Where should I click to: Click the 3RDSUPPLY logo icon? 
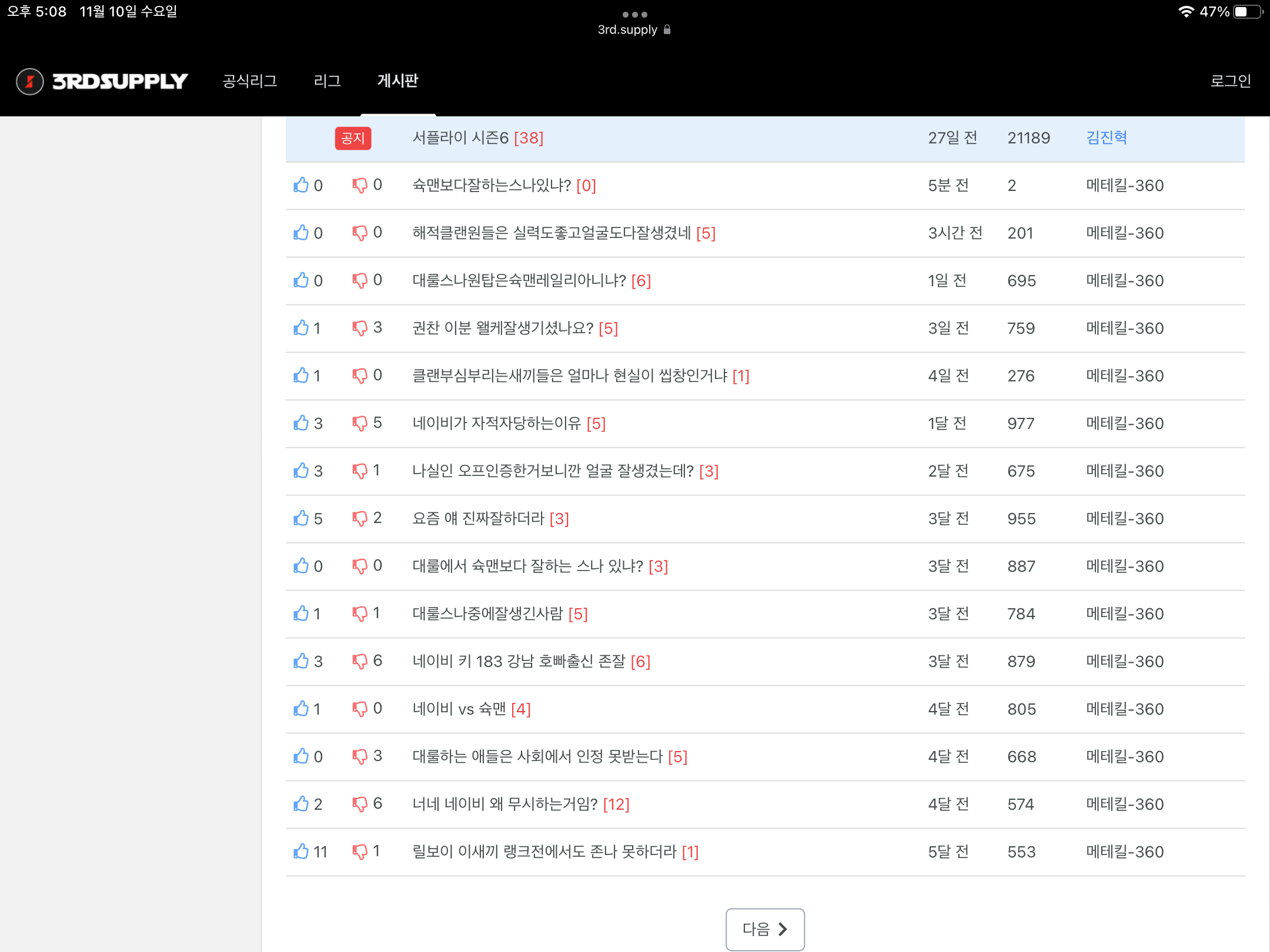[30, 81]
